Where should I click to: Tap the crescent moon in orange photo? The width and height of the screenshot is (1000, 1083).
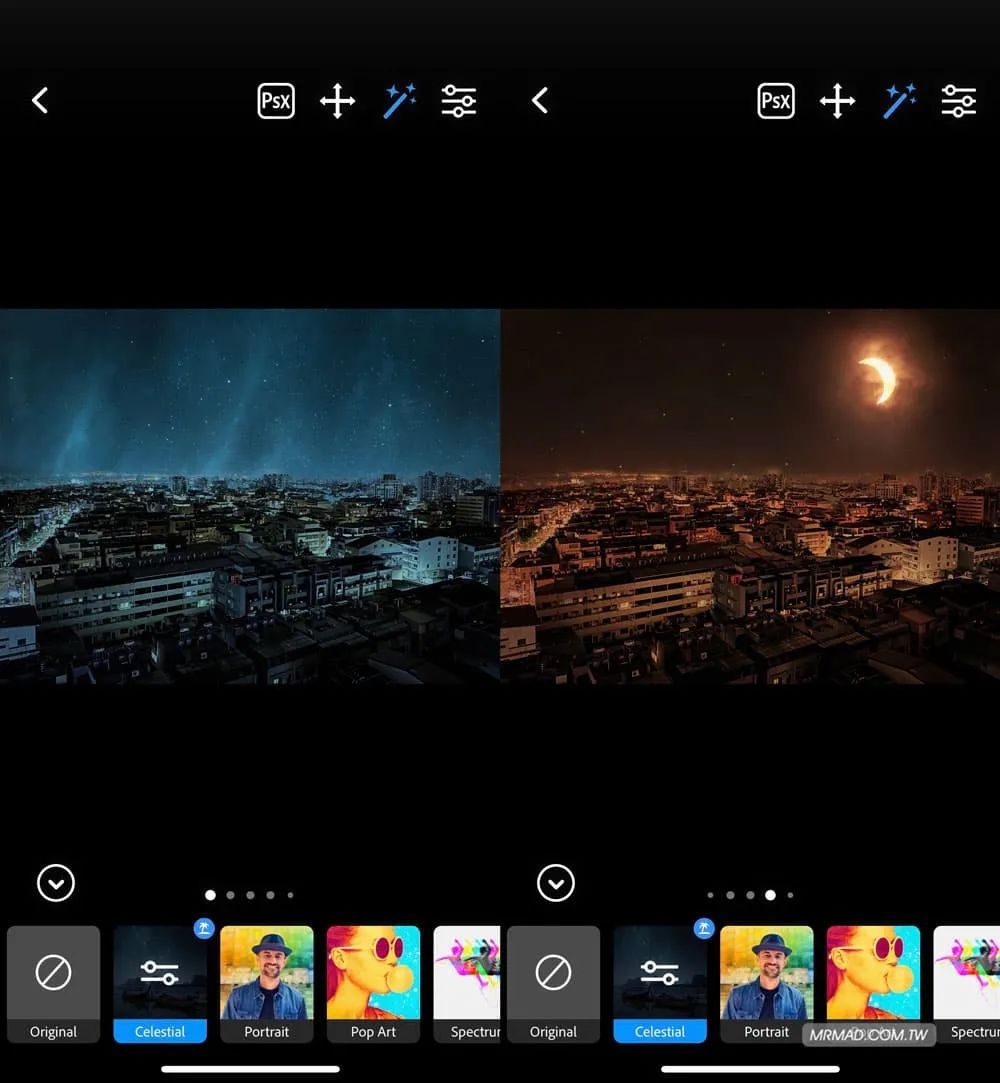[x=878, y=380]
